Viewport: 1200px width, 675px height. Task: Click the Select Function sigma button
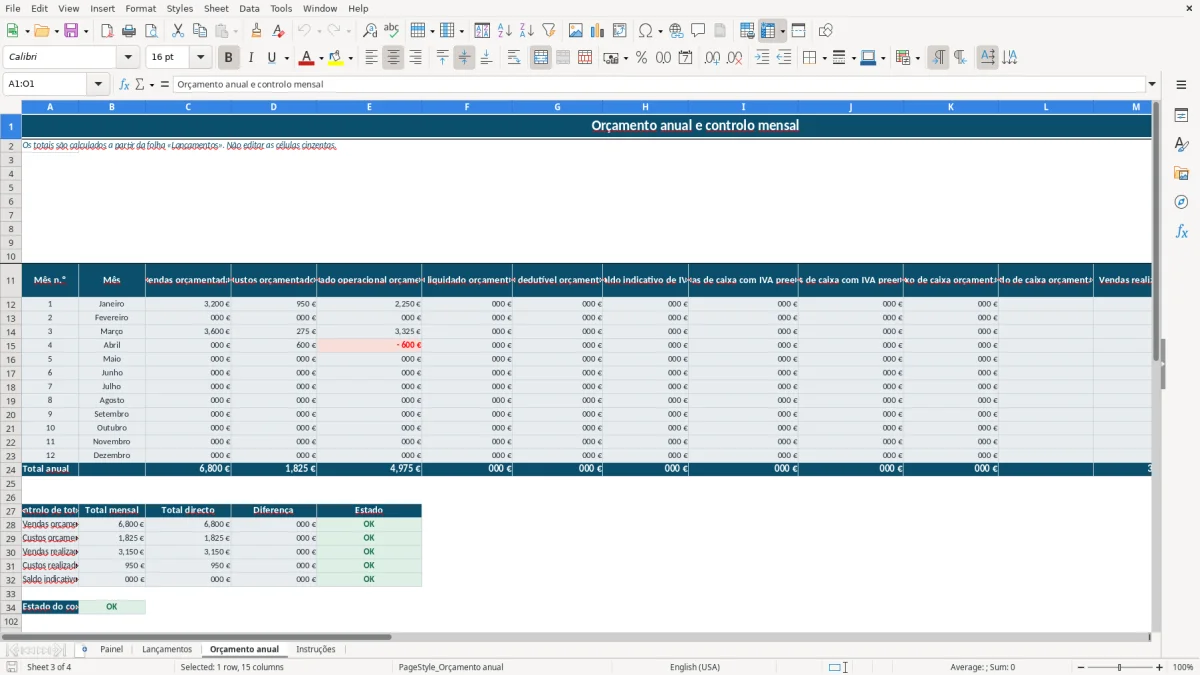coord(140,84)
